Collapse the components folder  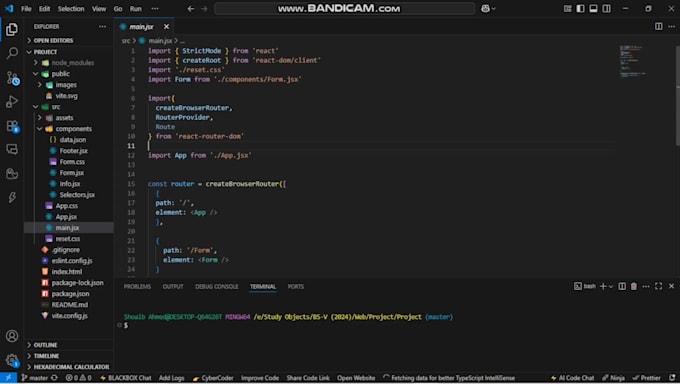(73, 129)
